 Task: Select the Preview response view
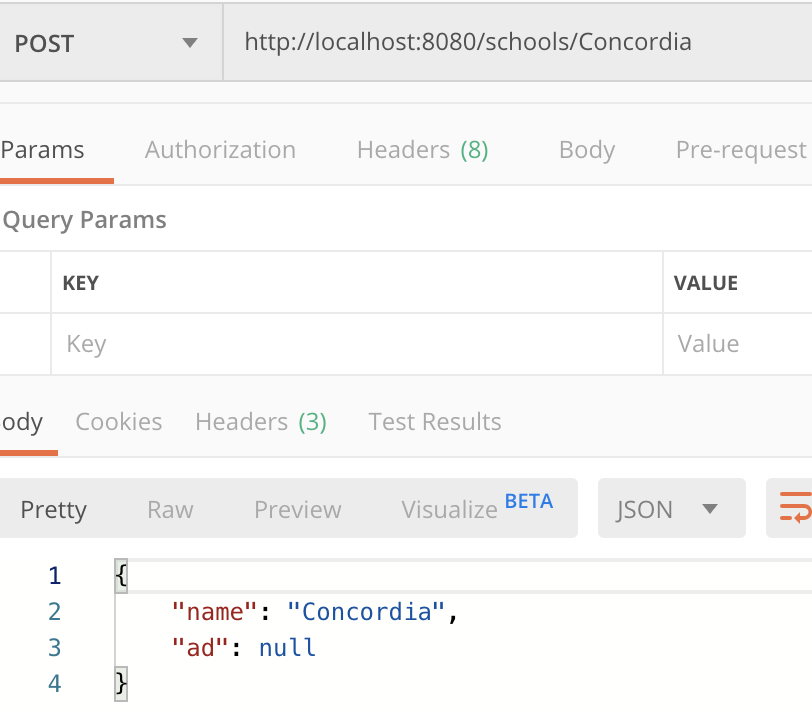[298, 509]
